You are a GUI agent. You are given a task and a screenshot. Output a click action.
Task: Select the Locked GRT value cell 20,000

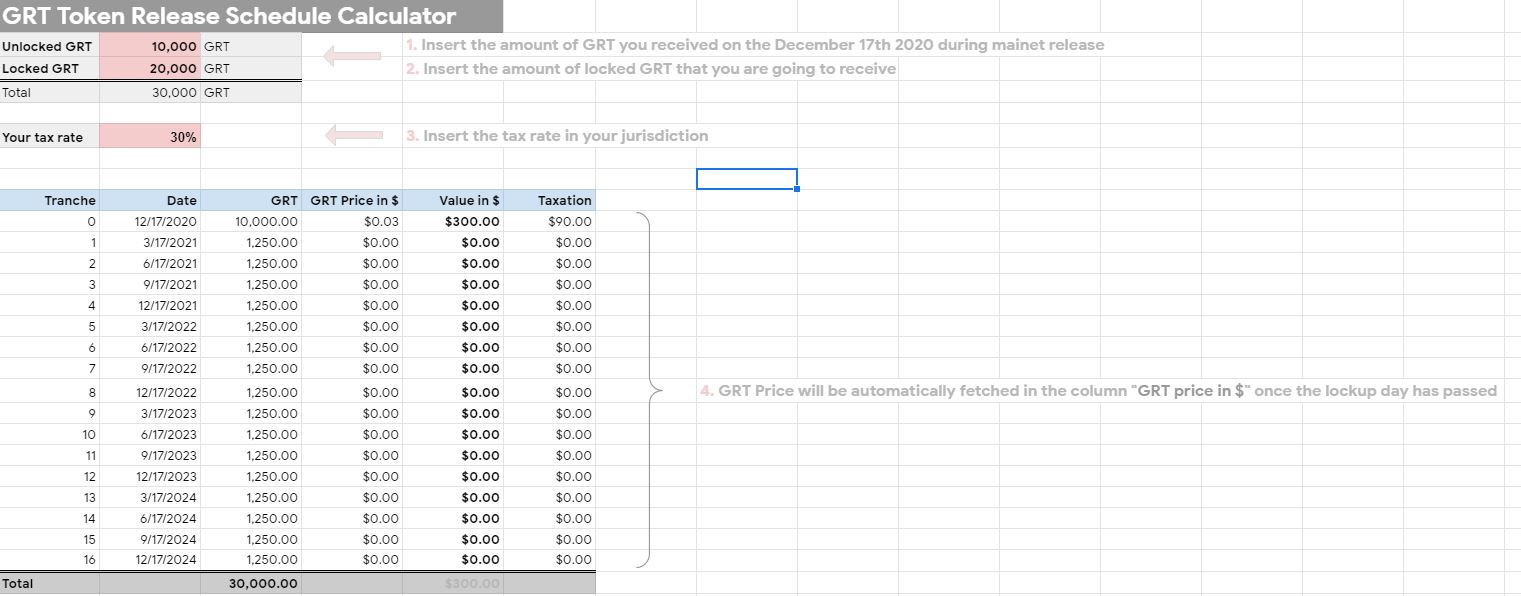coord(150,68)
